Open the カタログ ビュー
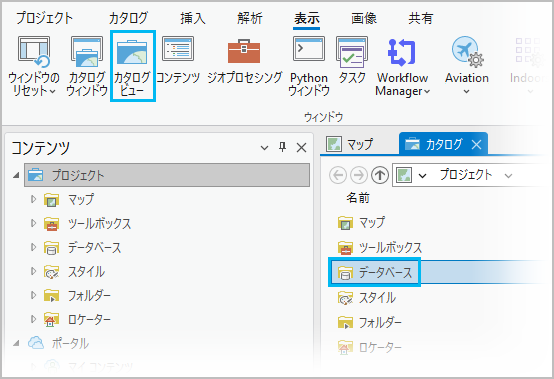The width and height of the screenshot is (554, 379). coord(132,66)
